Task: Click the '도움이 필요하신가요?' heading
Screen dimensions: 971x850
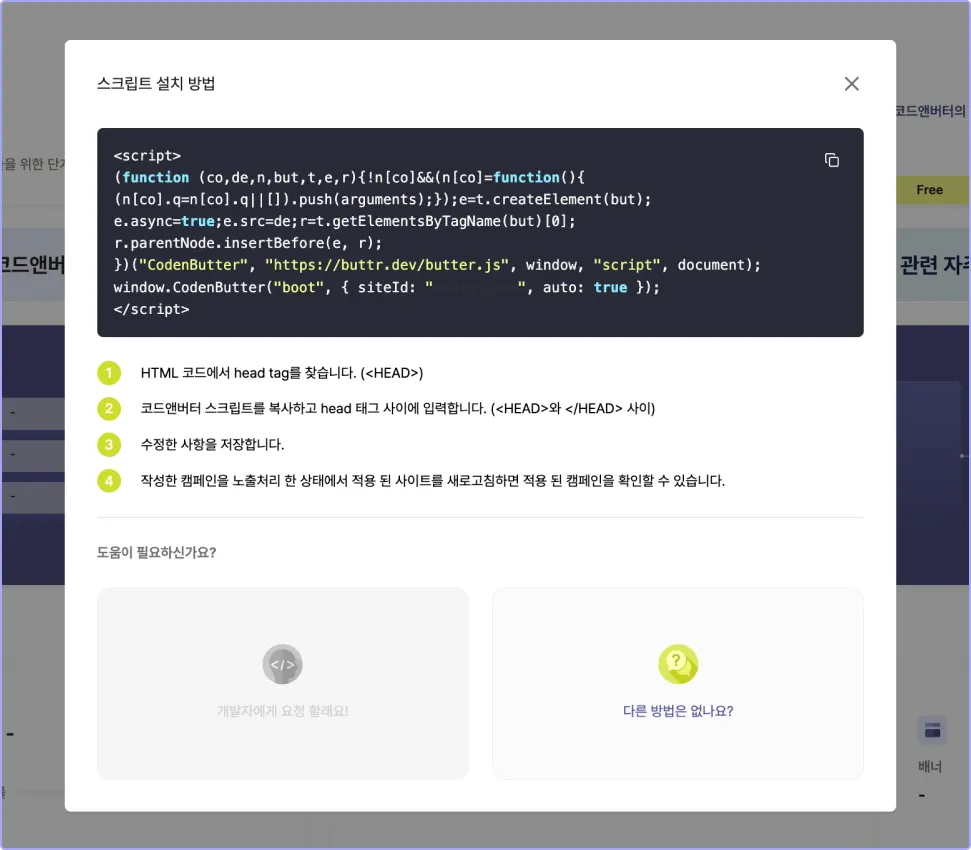Action: (156, 552)
